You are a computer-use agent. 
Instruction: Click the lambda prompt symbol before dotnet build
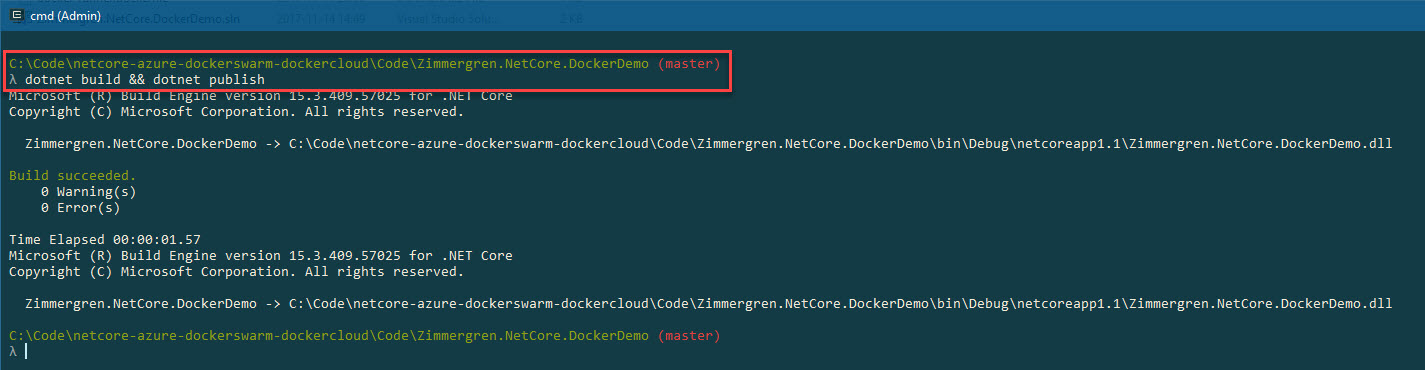12,80
